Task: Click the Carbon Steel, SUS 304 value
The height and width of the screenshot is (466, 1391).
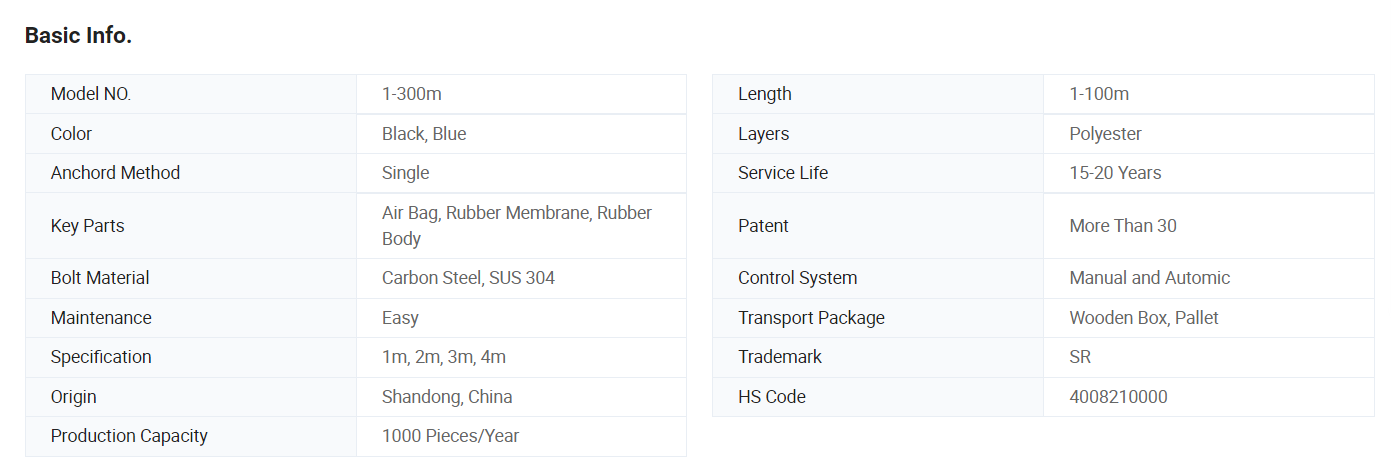Action: [x=468, y=278]
